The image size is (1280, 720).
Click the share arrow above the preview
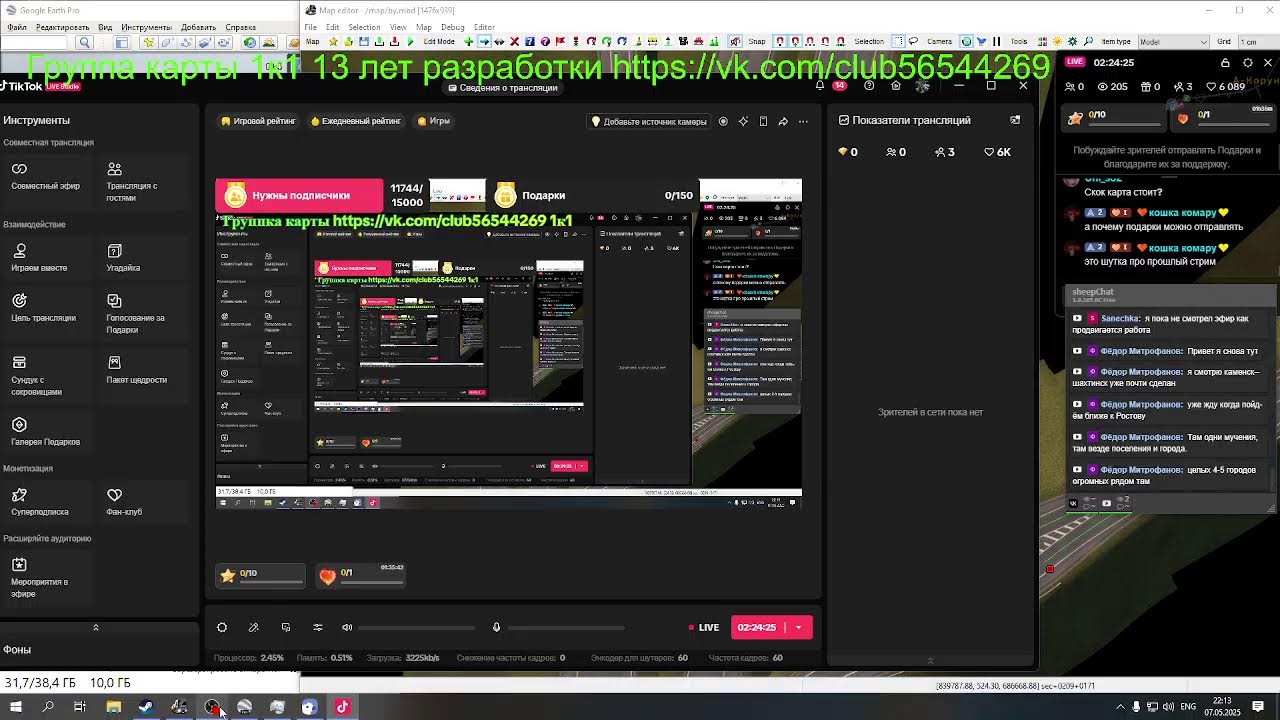(x=783, y=121)
